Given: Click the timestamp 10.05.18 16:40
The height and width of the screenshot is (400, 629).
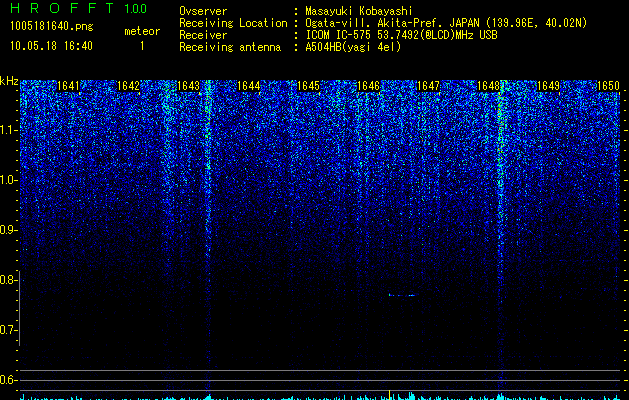Looking at the screenshot, I should coord(51,46).
